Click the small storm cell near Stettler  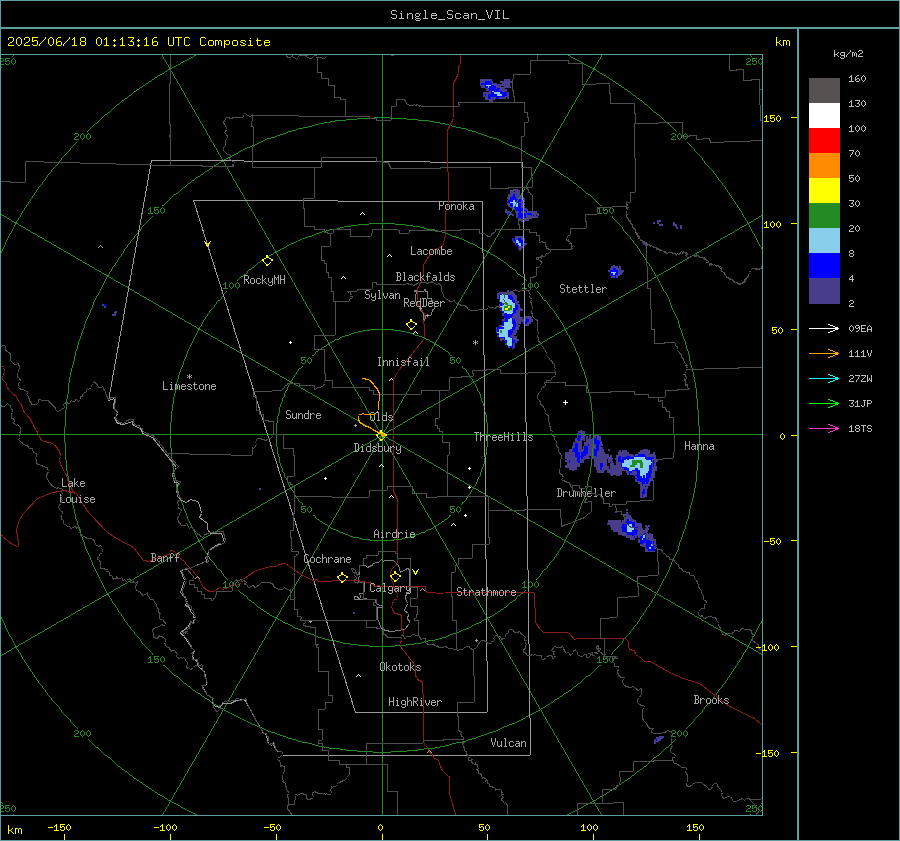(x=615, y=271)
